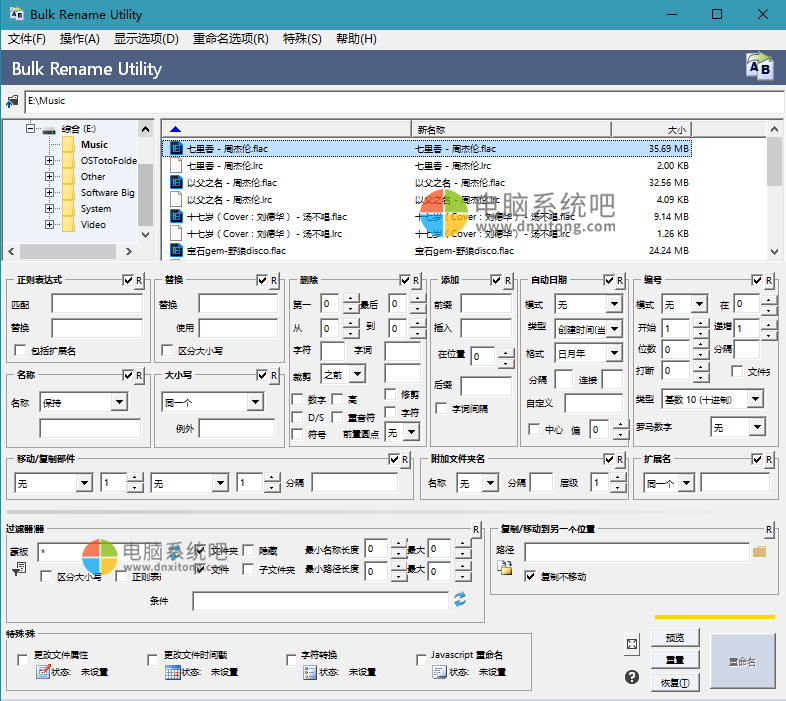Click the 预览 button
Image resolution: width=786 pixels, height=701 pixels.
[x=675, y=637]
